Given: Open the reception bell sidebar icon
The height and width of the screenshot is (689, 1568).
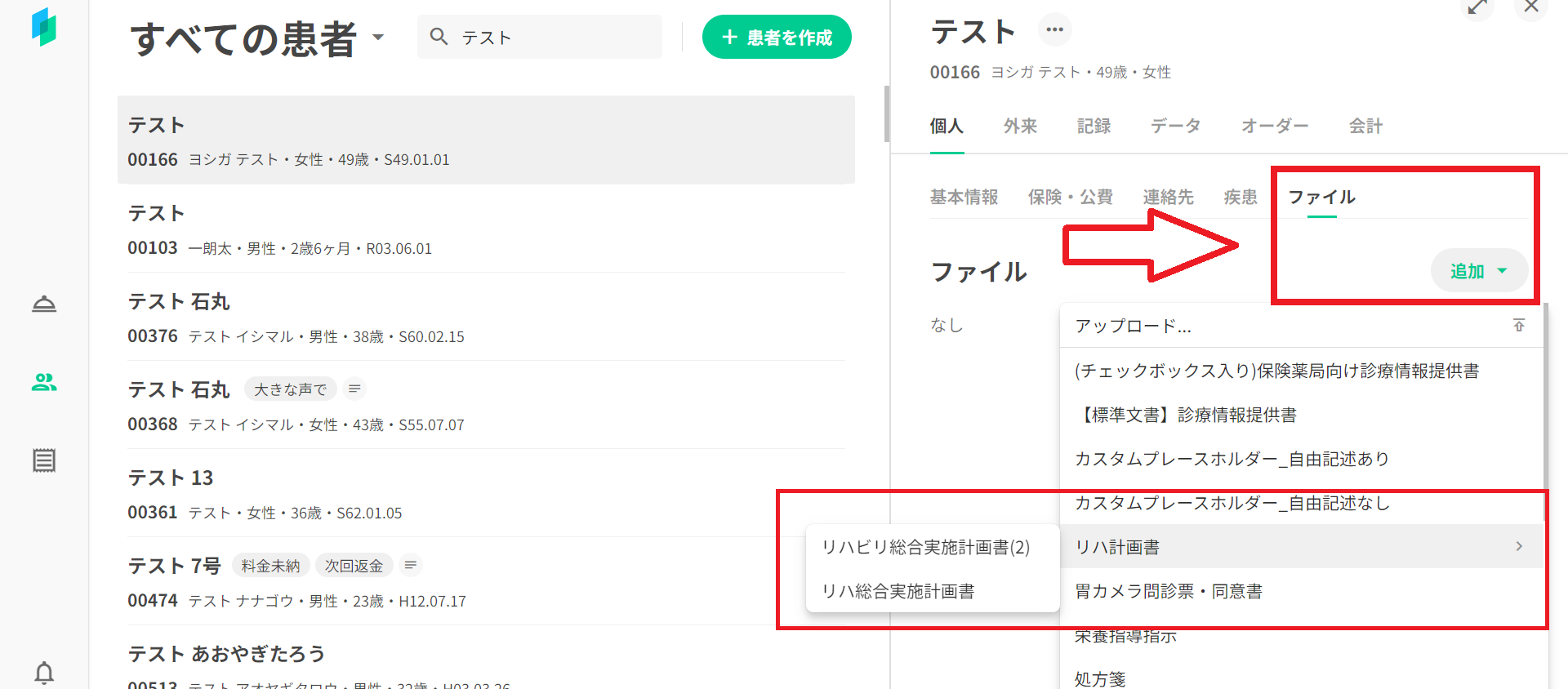Looking at the screenshot, I should (x=44, y=304).
